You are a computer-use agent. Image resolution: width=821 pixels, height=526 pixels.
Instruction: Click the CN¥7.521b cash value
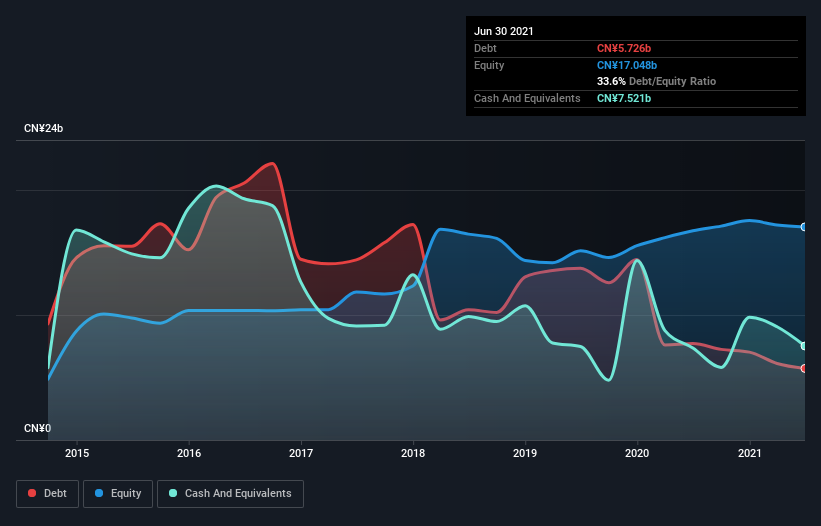624,98
